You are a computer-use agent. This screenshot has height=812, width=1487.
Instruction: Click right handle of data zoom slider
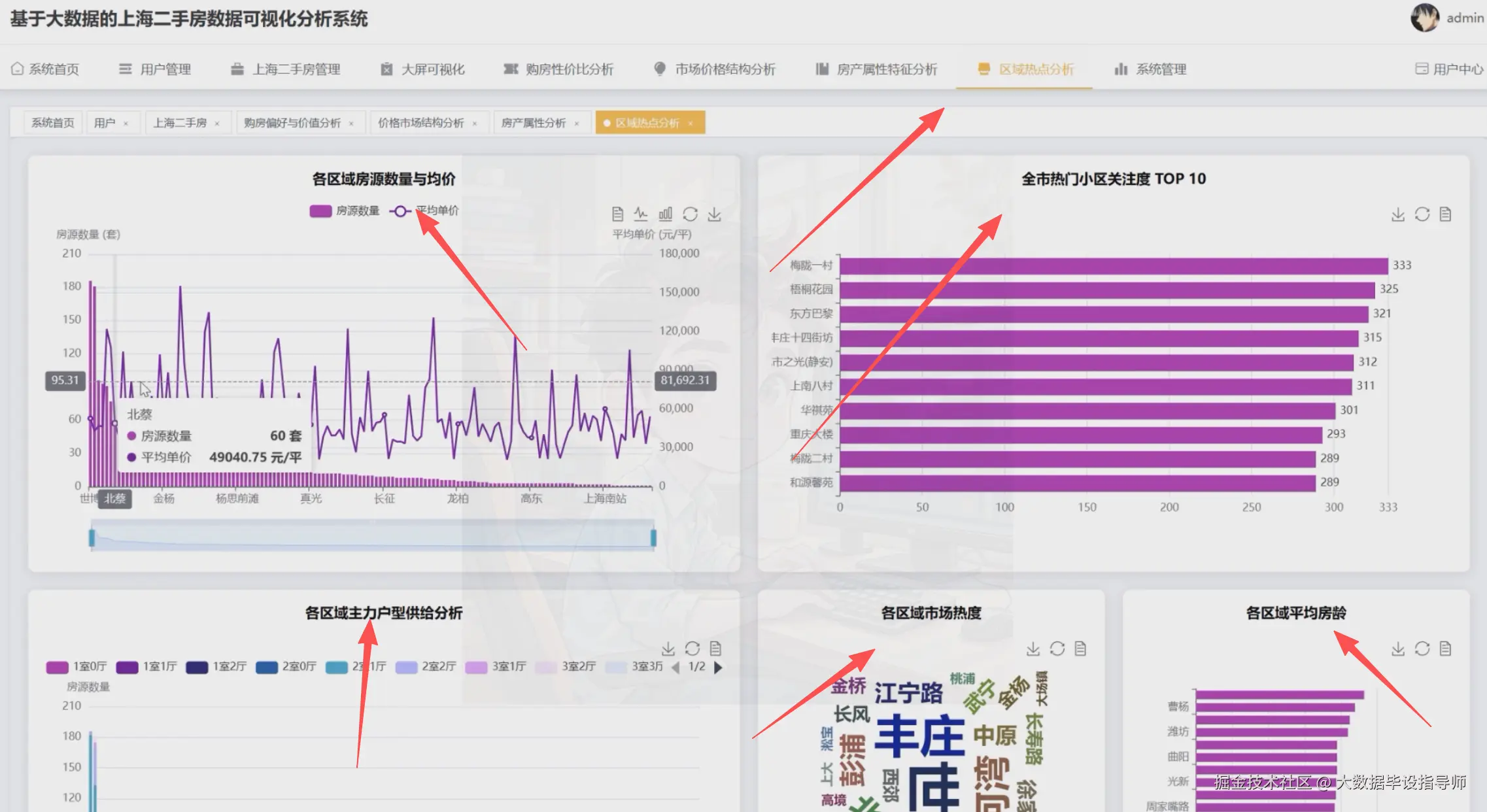pyautogui.click(x=653, y=537)
